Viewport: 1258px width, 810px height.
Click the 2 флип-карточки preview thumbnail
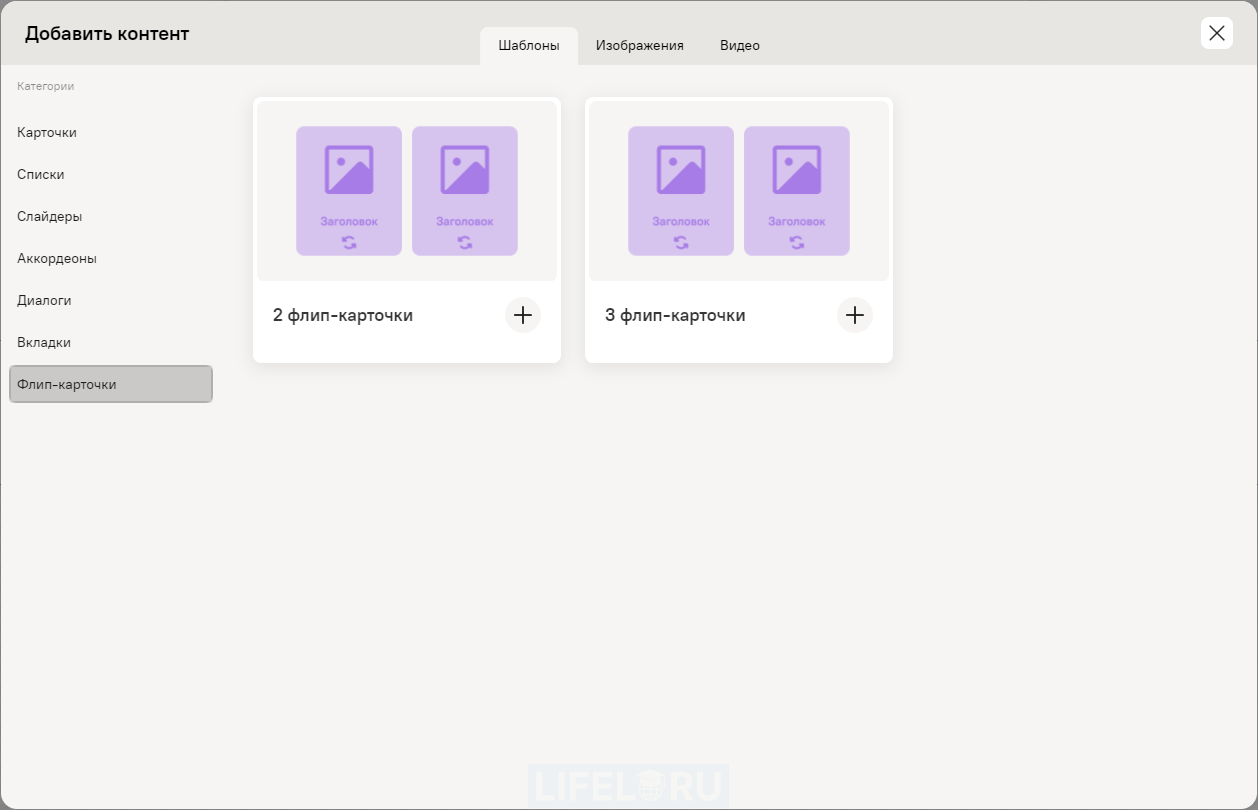pos(407,191)
